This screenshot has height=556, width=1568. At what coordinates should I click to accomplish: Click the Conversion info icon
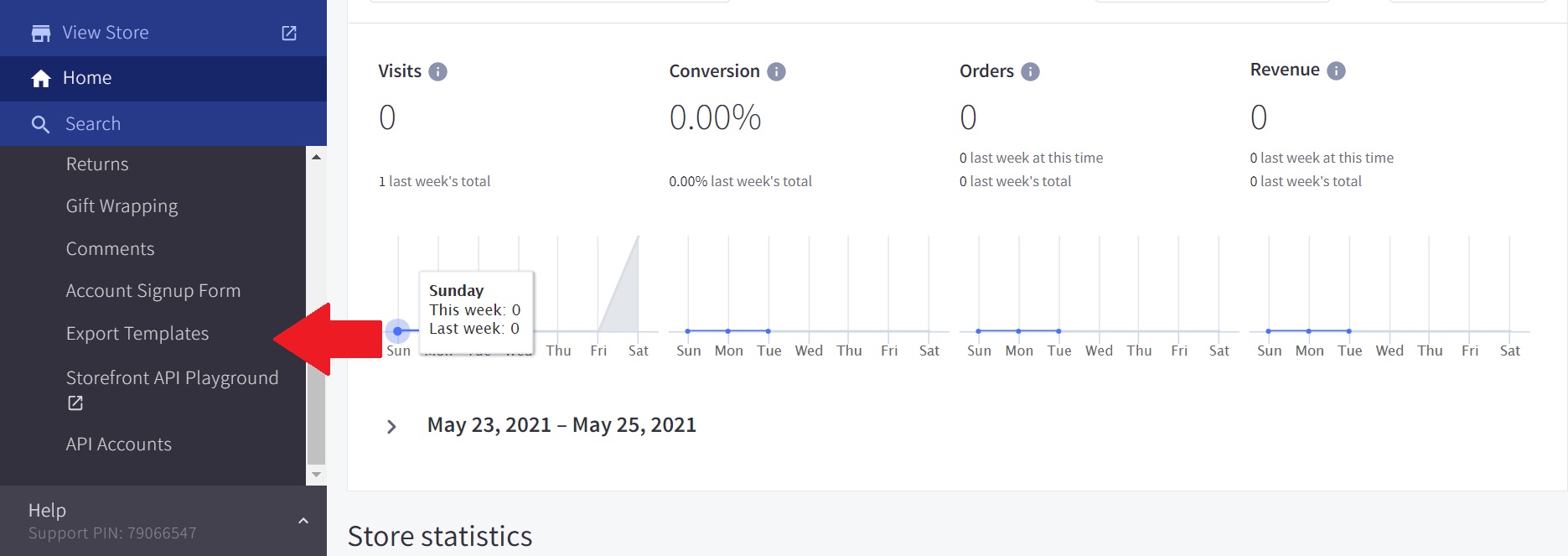[777, 72]
